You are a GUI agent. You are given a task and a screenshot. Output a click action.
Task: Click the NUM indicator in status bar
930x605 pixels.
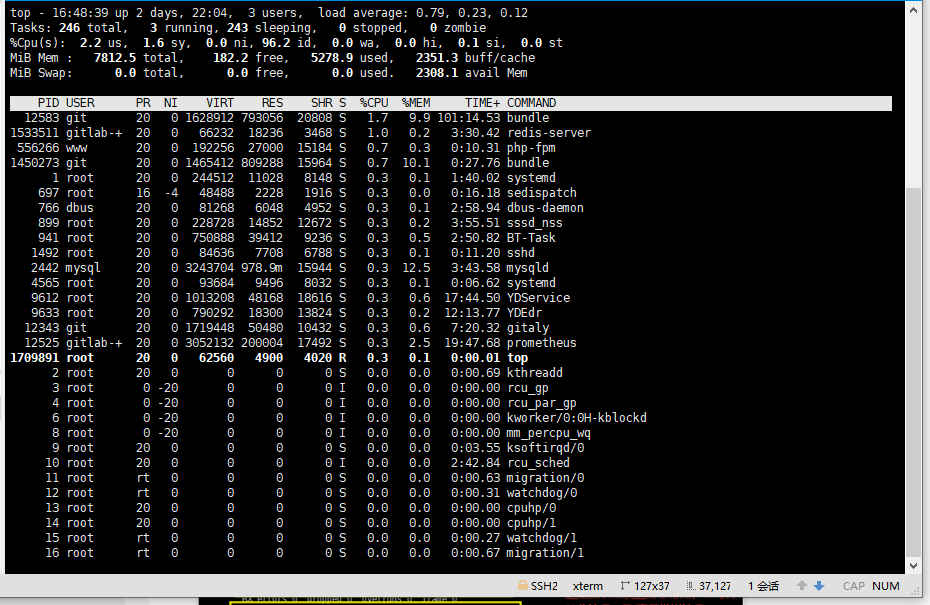[886, 586]
